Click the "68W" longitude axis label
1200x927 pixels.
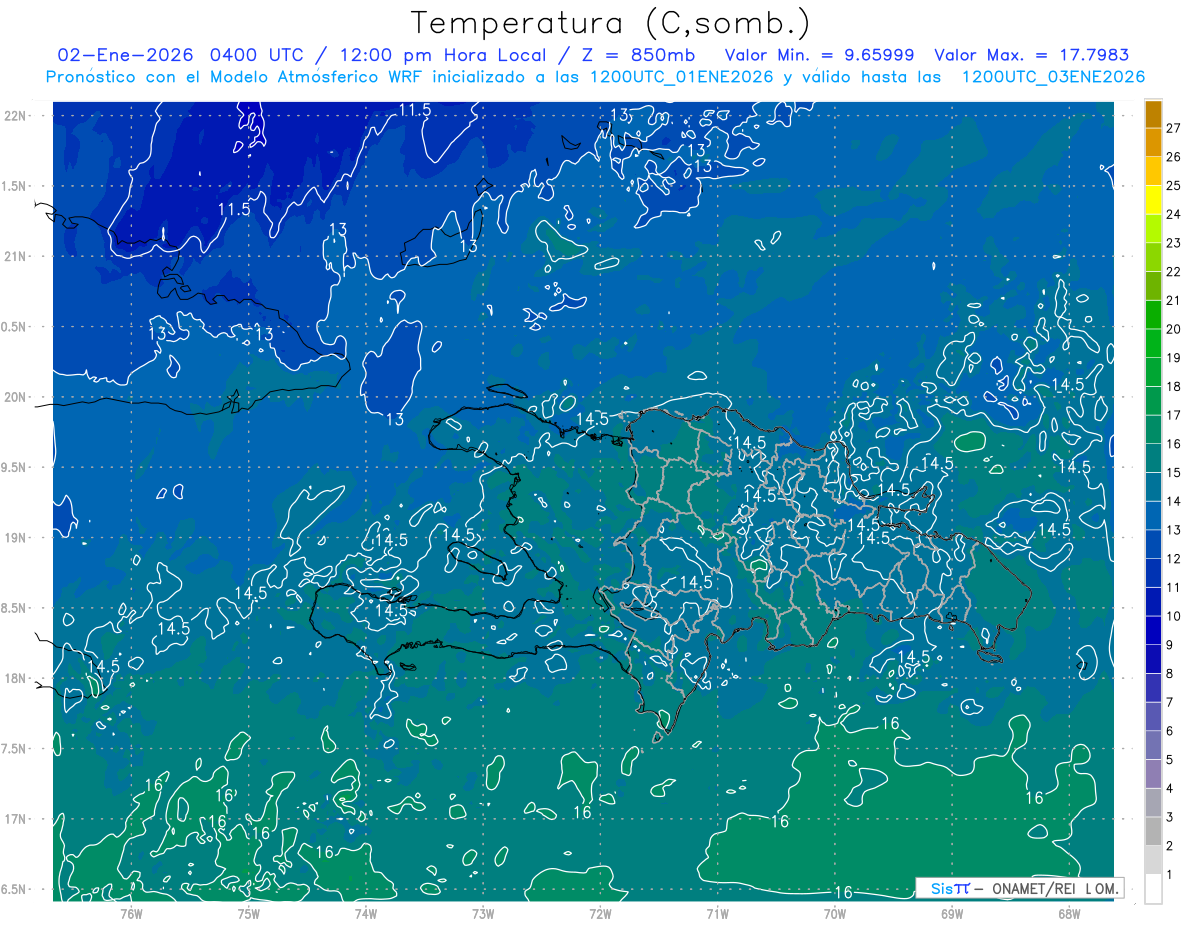pos(1068,913)
